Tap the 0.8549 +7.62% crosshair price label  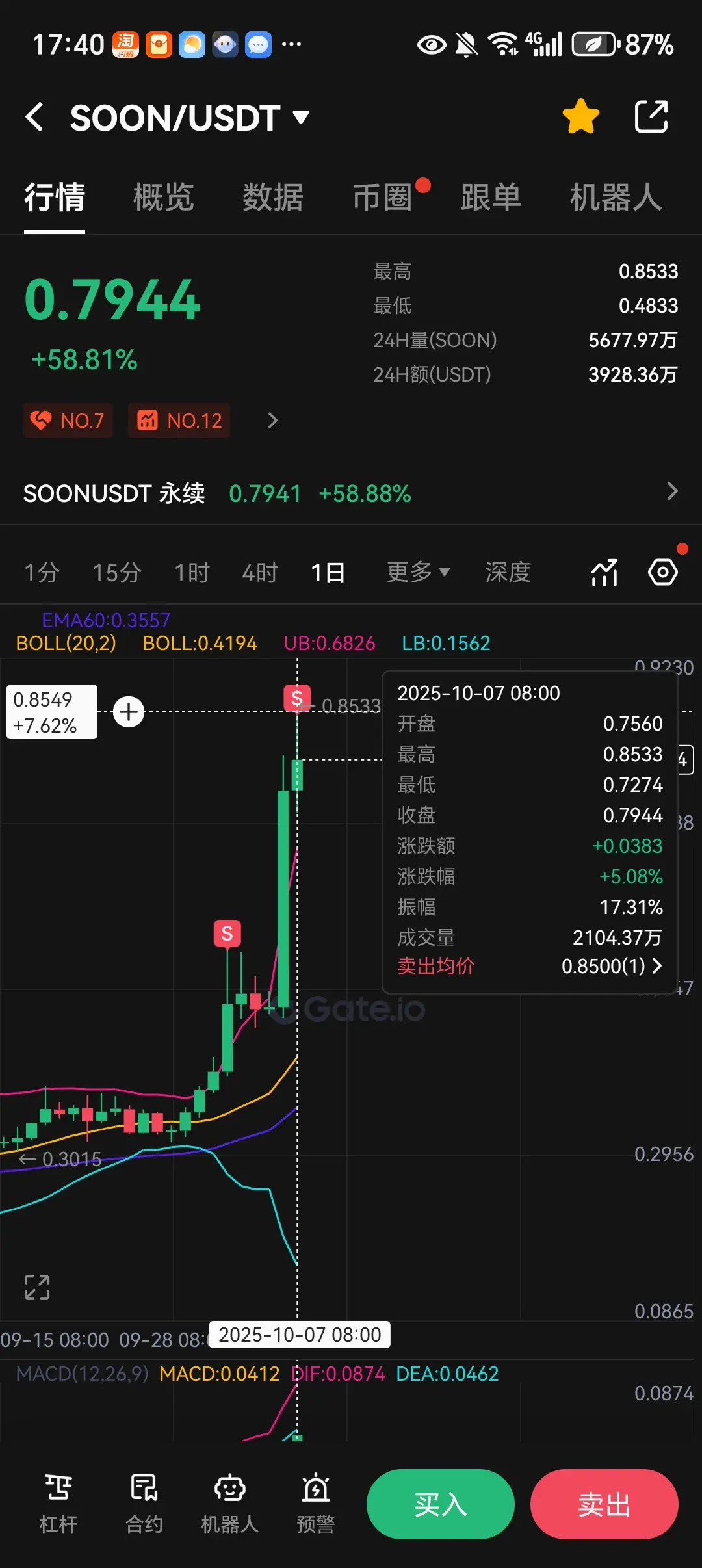tap(52, 712)
